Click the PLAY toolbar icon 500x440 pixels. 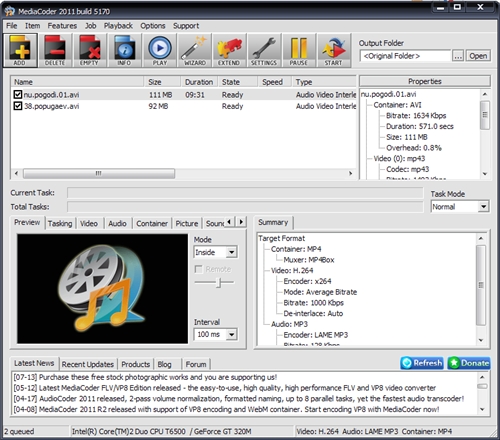pyautogui.click(x=160, y=50)
